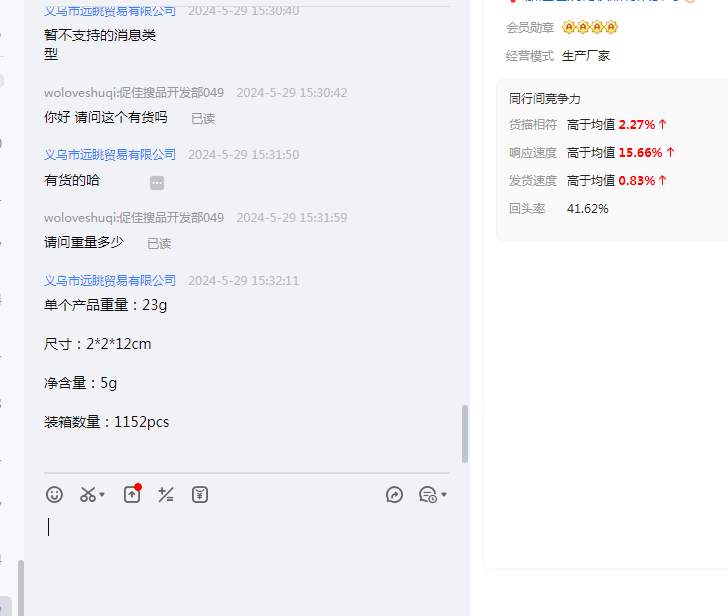The height and width of the screenshot is (616, 728).
Task: Click message 暂不支持的消息类型
Action: click(x=100, y=45)
